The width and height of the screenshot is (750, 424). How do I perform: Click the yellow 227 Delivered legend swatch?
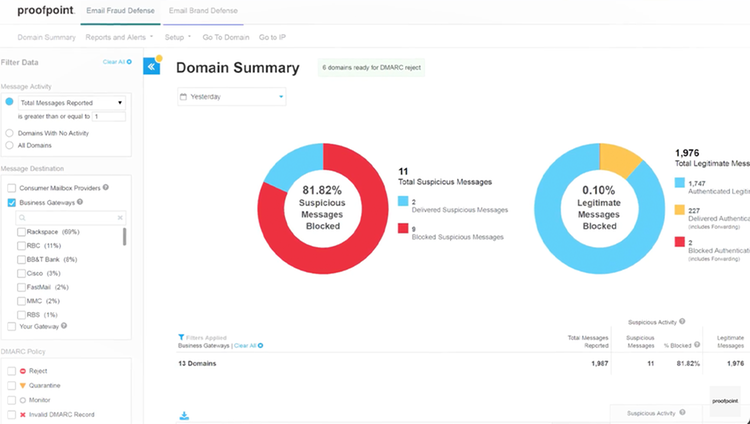point(680,210)
